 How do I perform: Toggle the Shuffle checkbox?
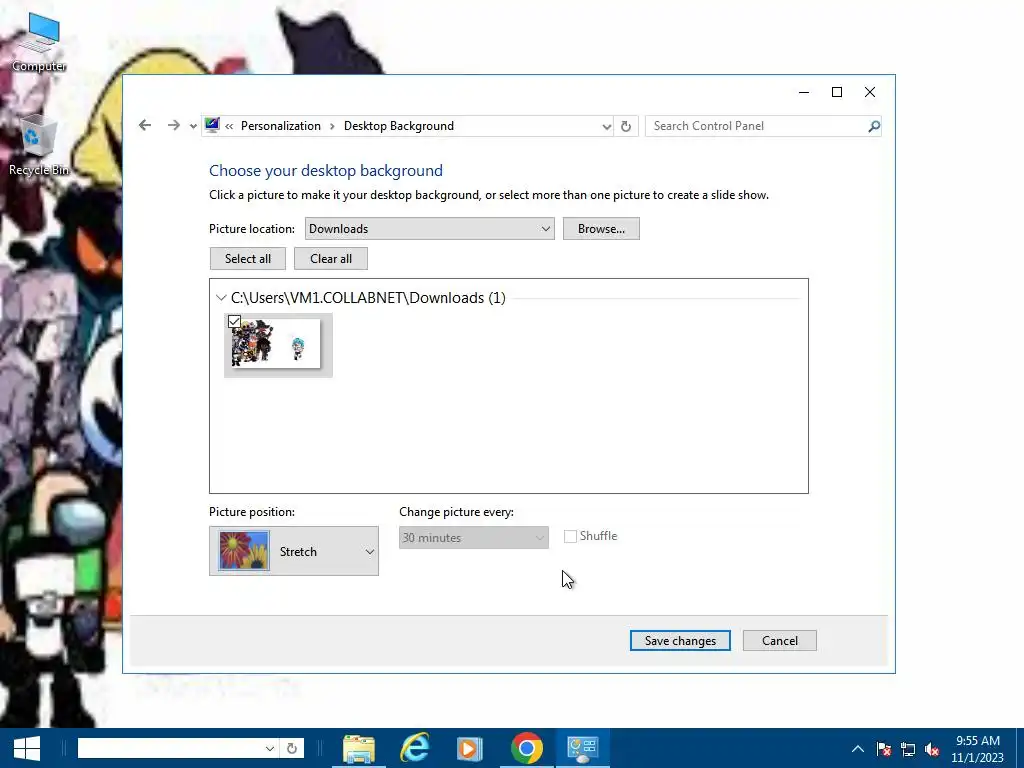coord(570,536)
